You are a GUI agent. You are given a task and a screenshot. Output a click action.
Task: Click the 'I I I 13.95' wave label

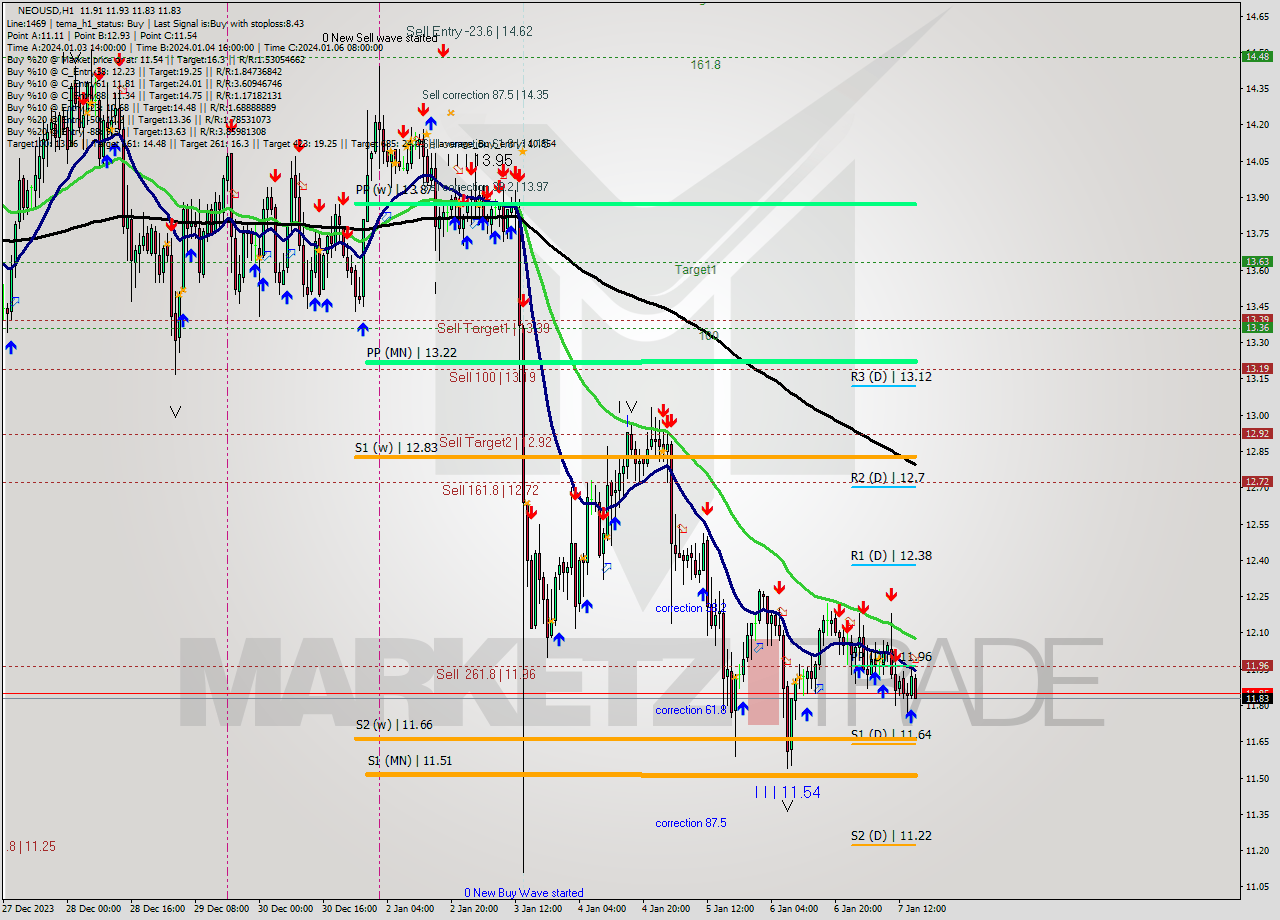pyautogui.click(x=480, y=160)
